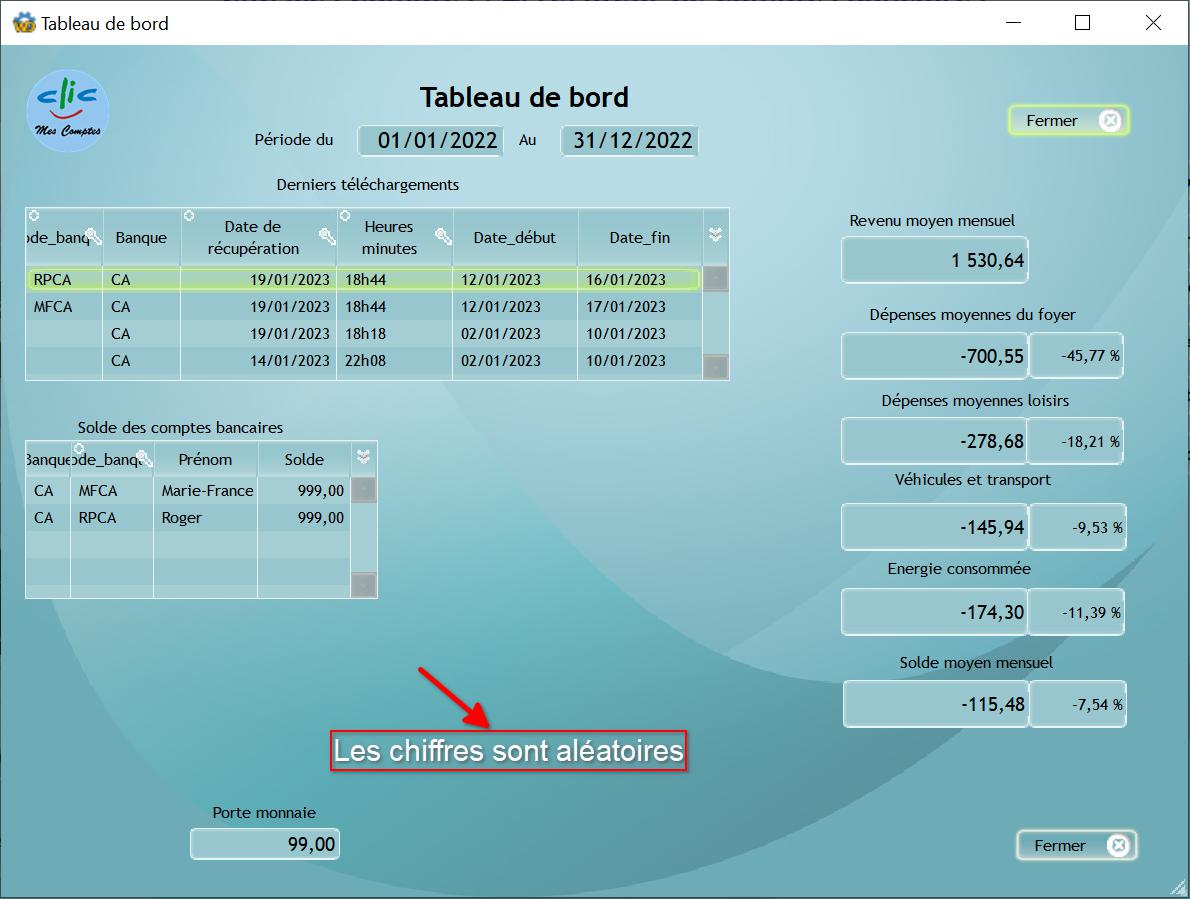Viewport: 1190px width, 899px height.
Task: Click the Période du start date field 01/01/2022
Action: pos(430,140)
